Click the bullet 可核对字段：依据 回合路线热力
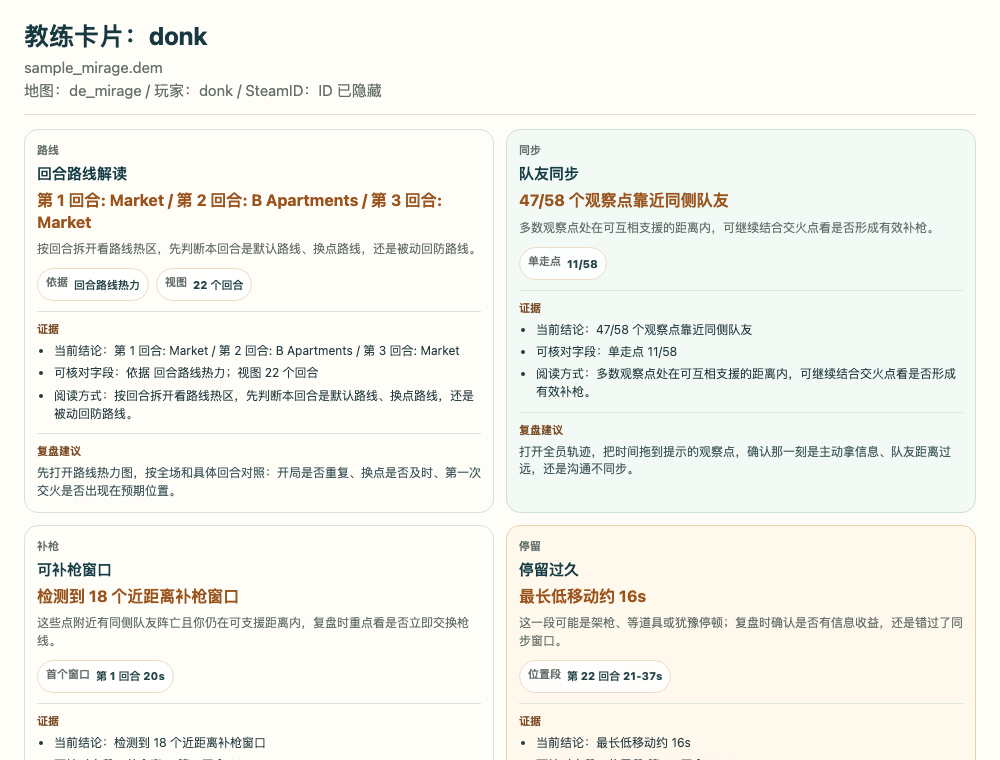The width and height of the screenshot is (1000, 760). pyautogui.click(x=186, y=372)
